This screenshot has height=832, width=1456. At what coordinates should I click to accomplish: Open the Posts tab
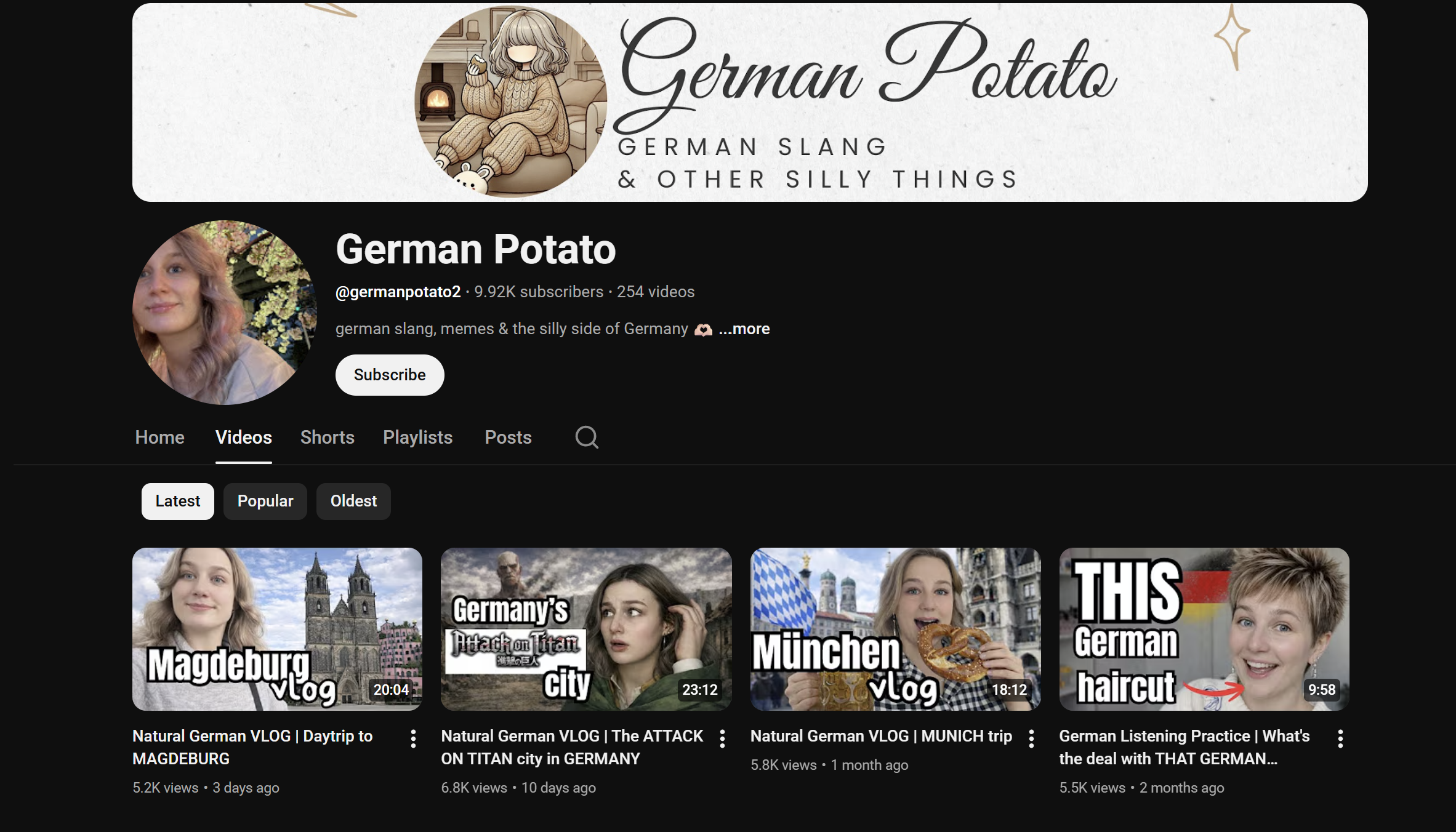[x=508, y=438]
